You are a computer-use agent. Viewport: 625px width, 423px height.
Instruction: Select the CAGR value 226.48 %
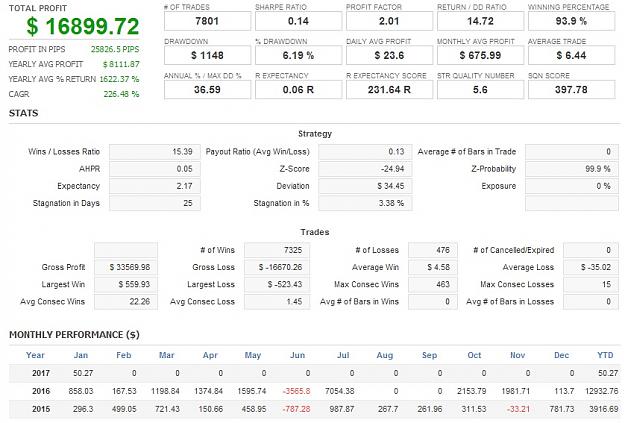click(x=121, y=94)
